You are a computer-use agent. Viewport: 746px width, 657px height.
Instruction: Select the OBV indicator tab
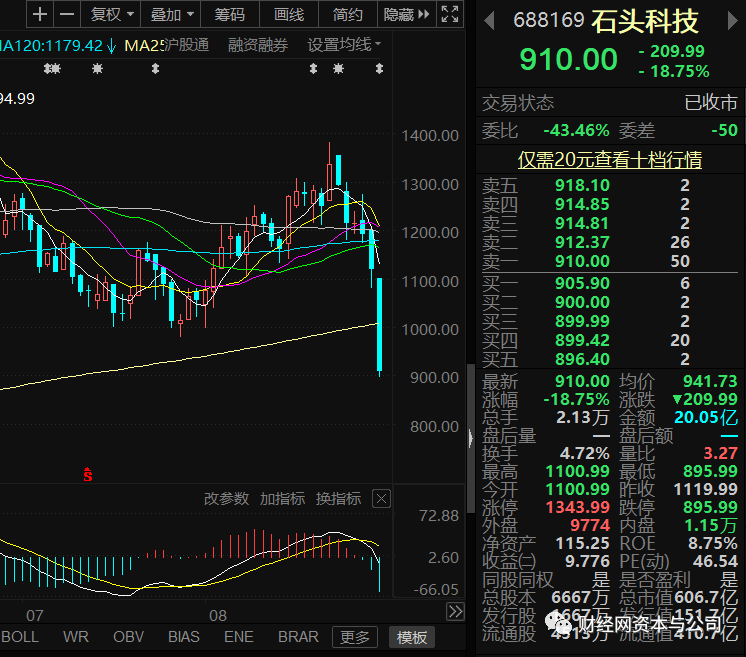click(x=128, y=637)
